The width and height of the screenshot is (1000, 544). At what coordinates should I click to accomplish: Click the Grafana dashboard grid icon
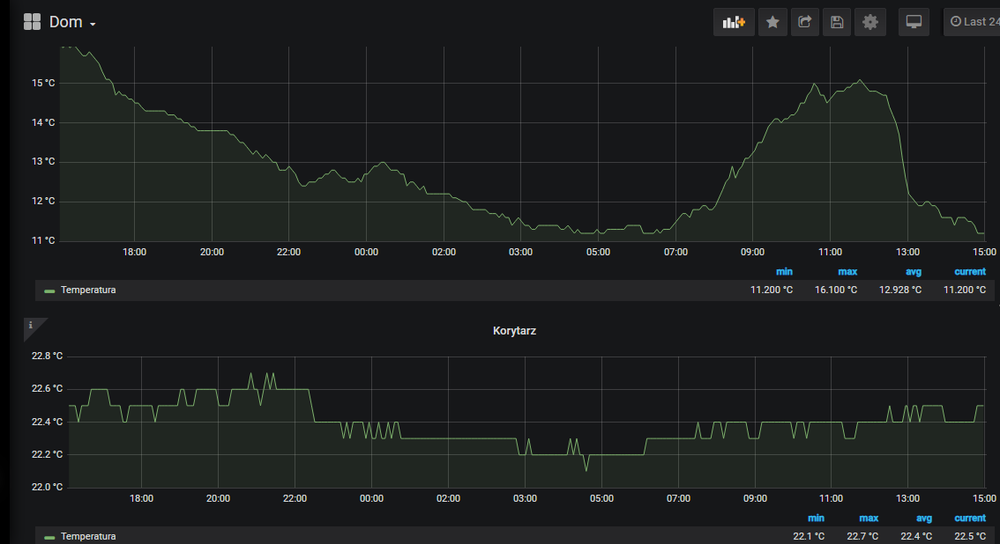[32, 22]
